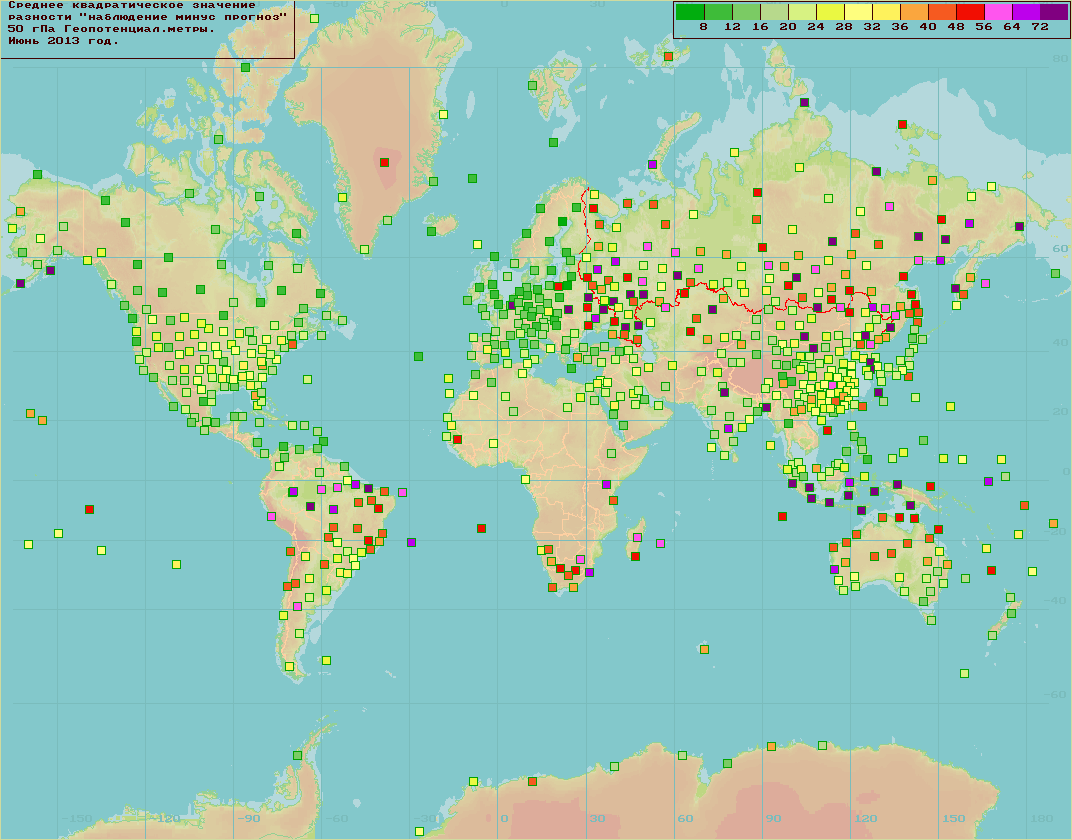Click the lone red marker in the South Atlantic
The width and height of the screenshot is (1072, 840).
pos(481,528)
